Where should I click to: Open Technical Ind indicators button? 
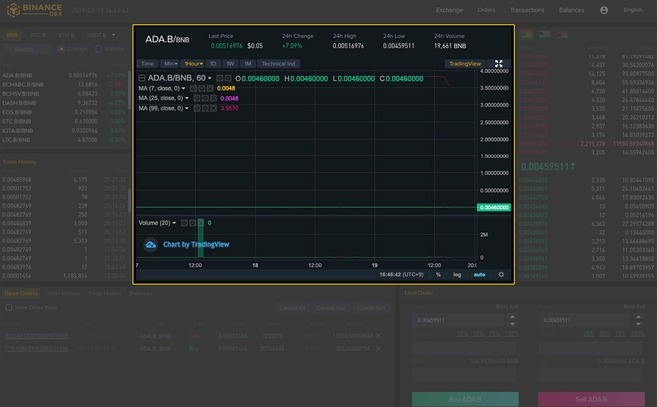(279, 64)
